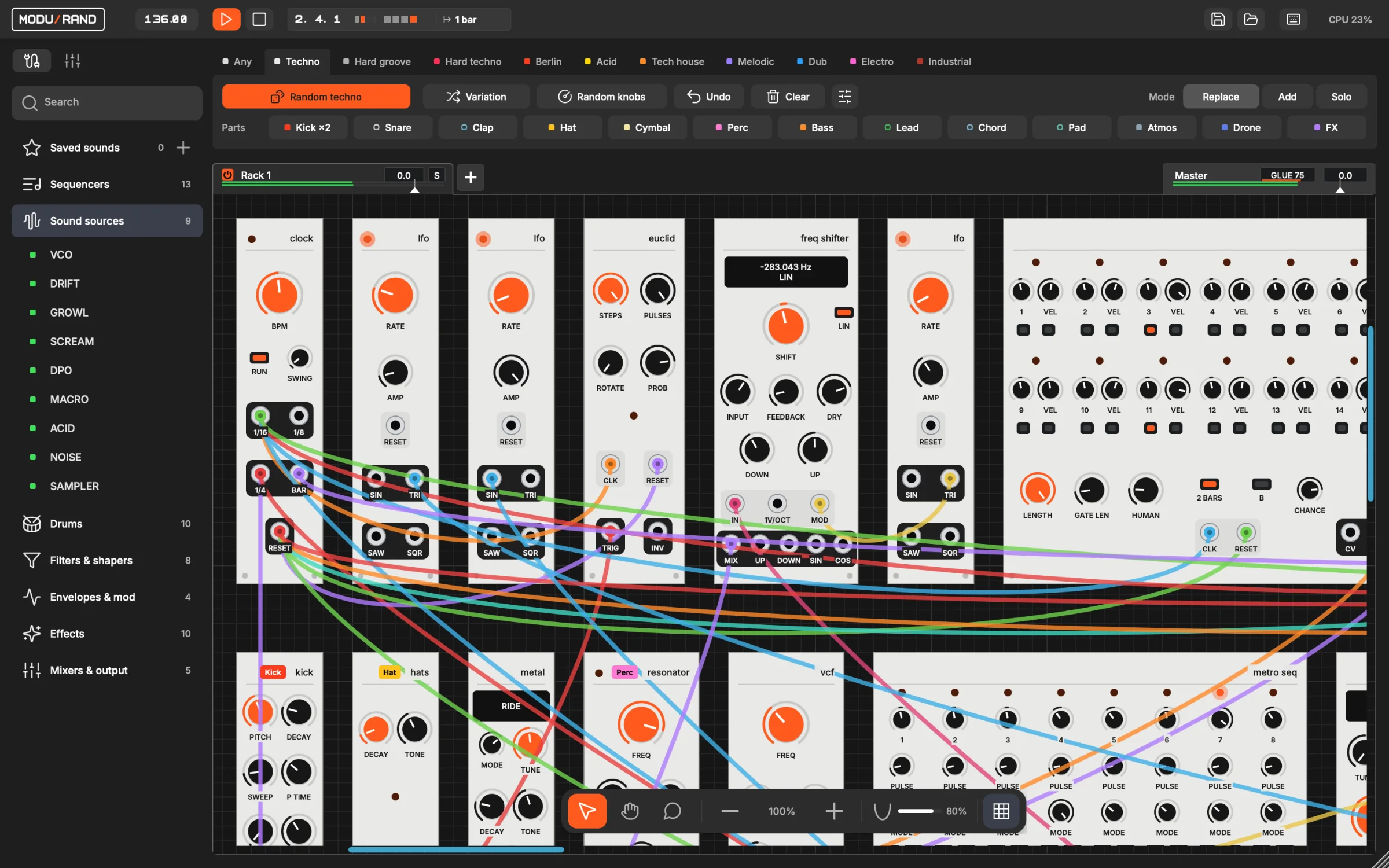This screenshot has height=868, width=1389.
Task: Add a saved sound with plus icon
Action: click(183, 148)
